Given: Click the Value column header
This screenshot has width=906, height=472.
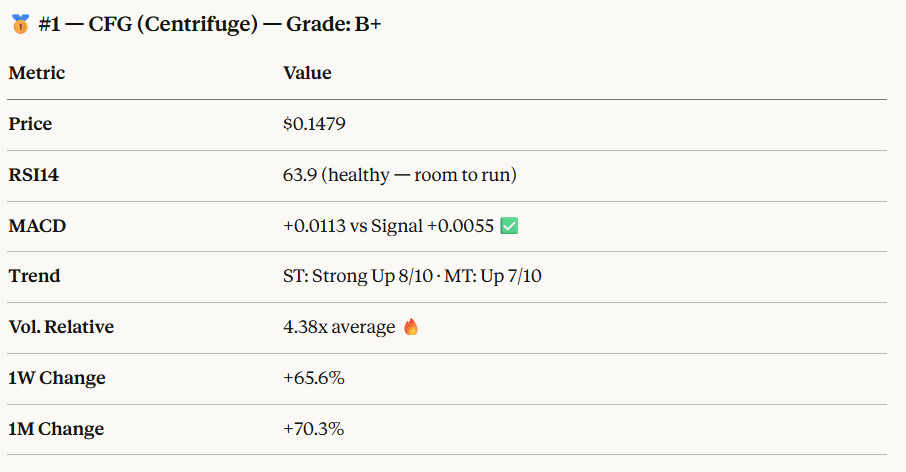Looking at the screenshot, I should pos(307,73).
